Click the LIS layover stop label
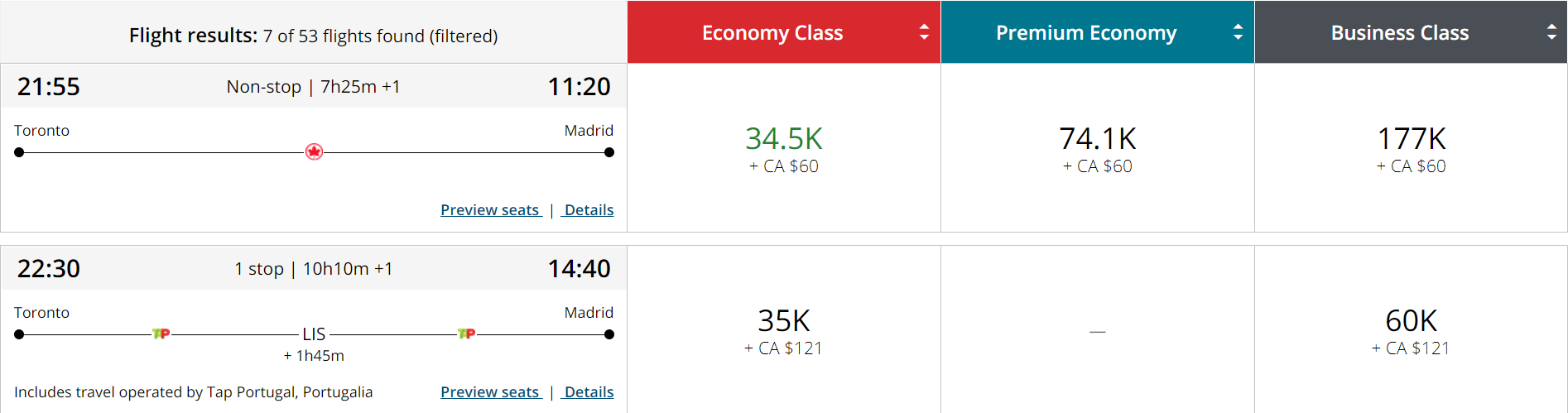Viewport: 1568px width, 413px height. [314, 334]
